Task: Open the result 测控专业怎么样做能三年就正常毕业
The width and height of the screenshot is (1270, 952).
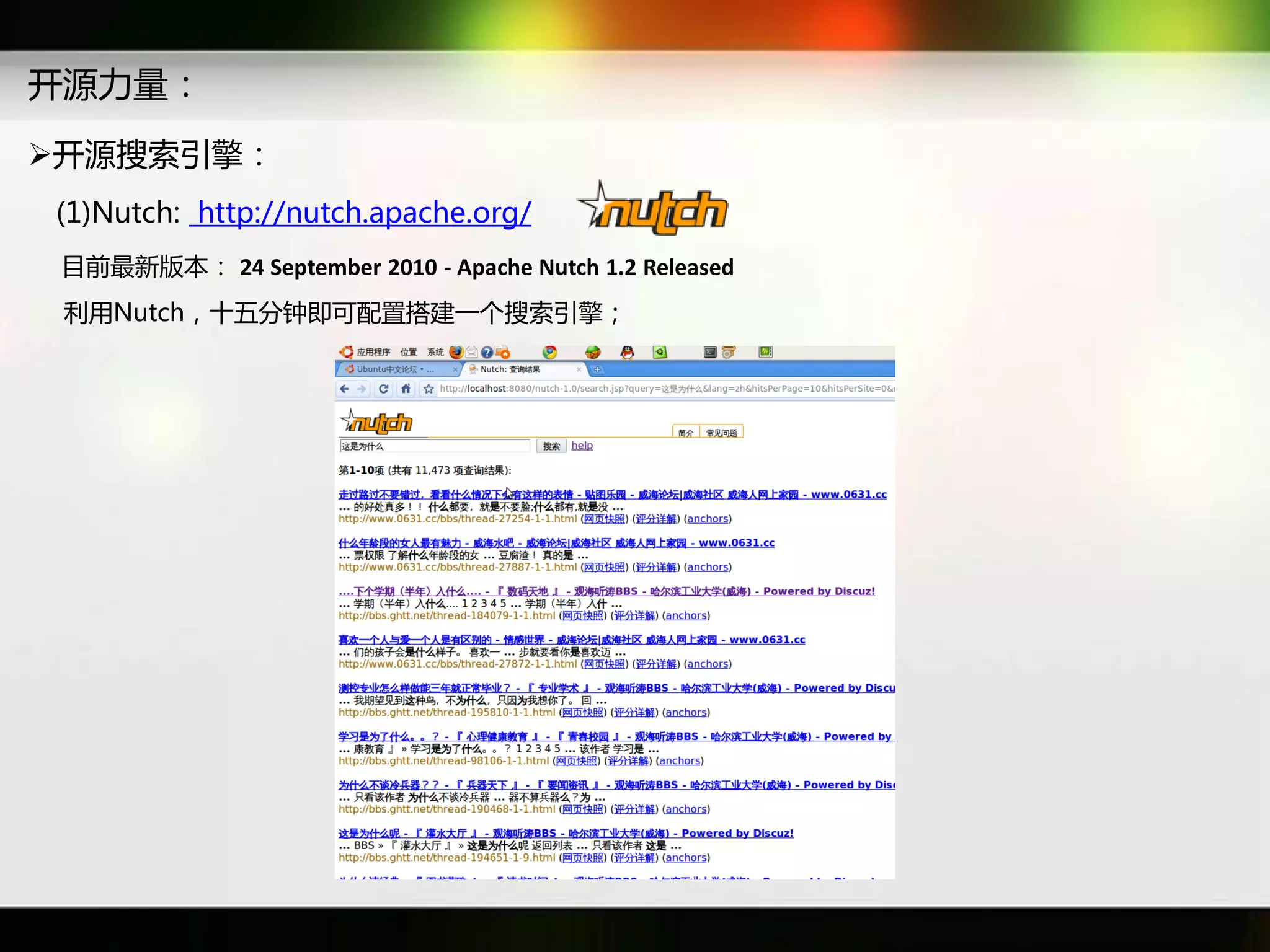Action: (617, 688)
